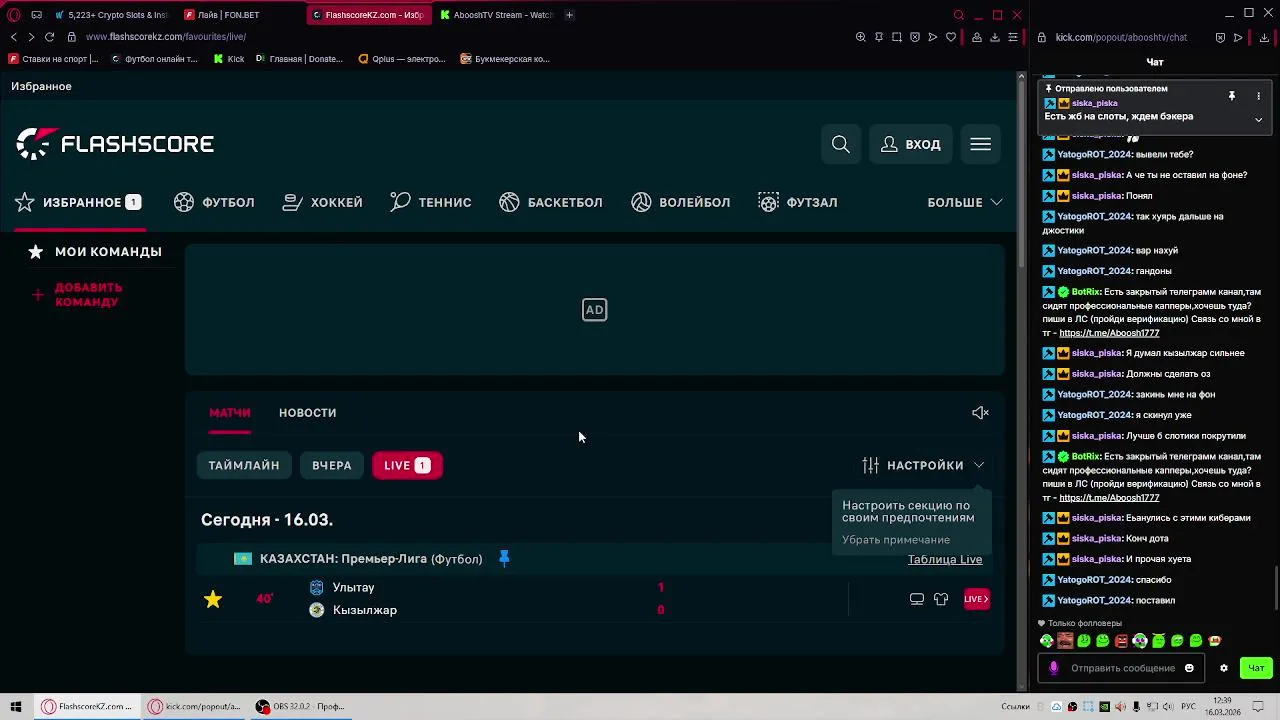Switch the РУС keyboard language indicator
Viewport: 1280px width, 720px height.
[x=1190, y=706]
